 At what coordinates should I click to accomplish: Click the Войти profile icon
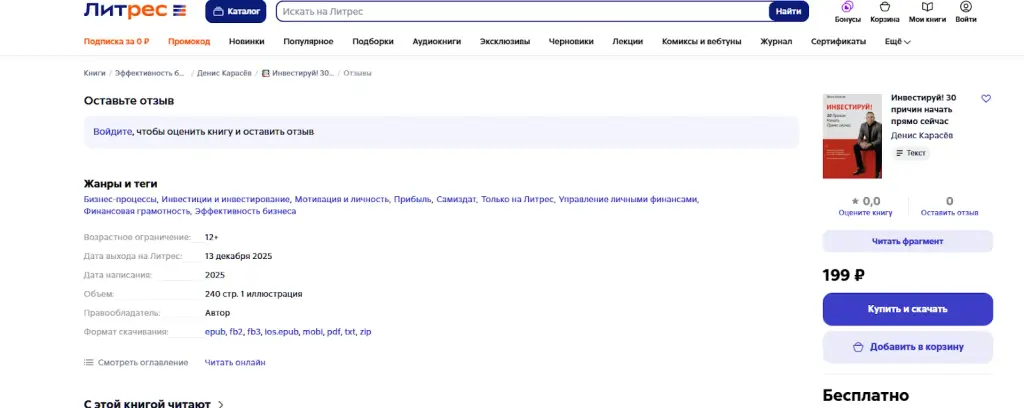point(966,12)
